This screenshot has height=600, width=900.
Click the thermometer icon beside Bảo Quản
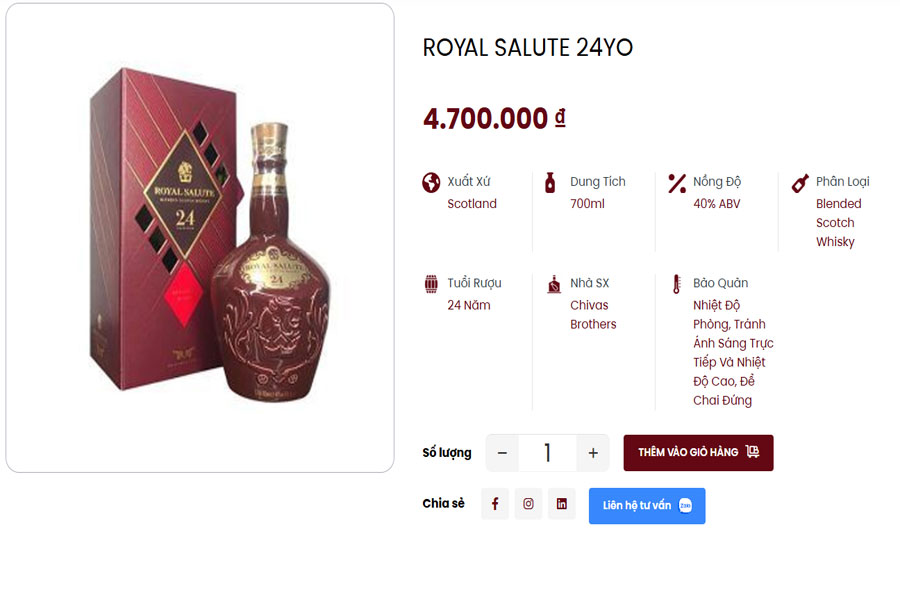[x=677, y=284]
